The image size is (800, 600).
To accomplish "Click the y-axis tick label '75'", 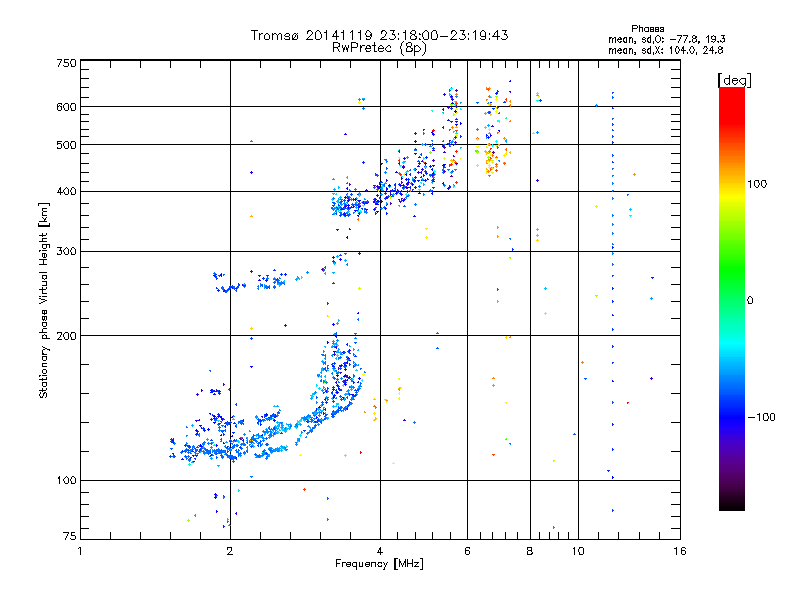I will (70, 536).
